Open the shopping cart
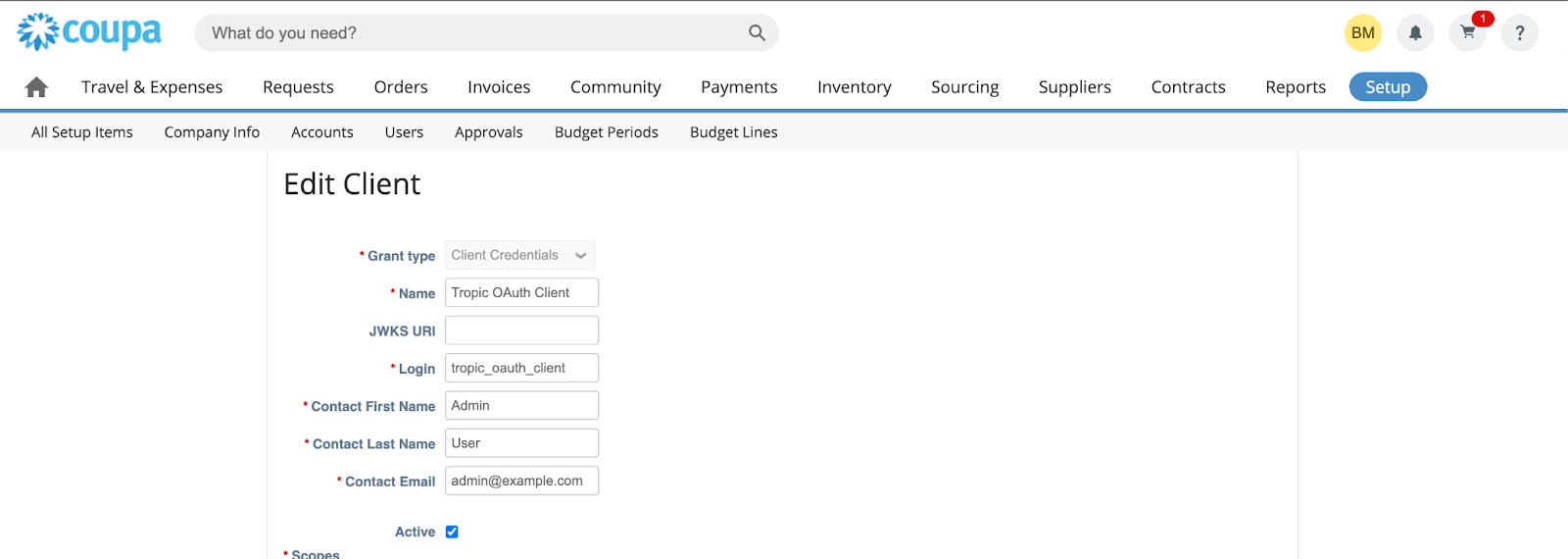The height and width of the screenshot is (559, 1568). click(1467, 33)
